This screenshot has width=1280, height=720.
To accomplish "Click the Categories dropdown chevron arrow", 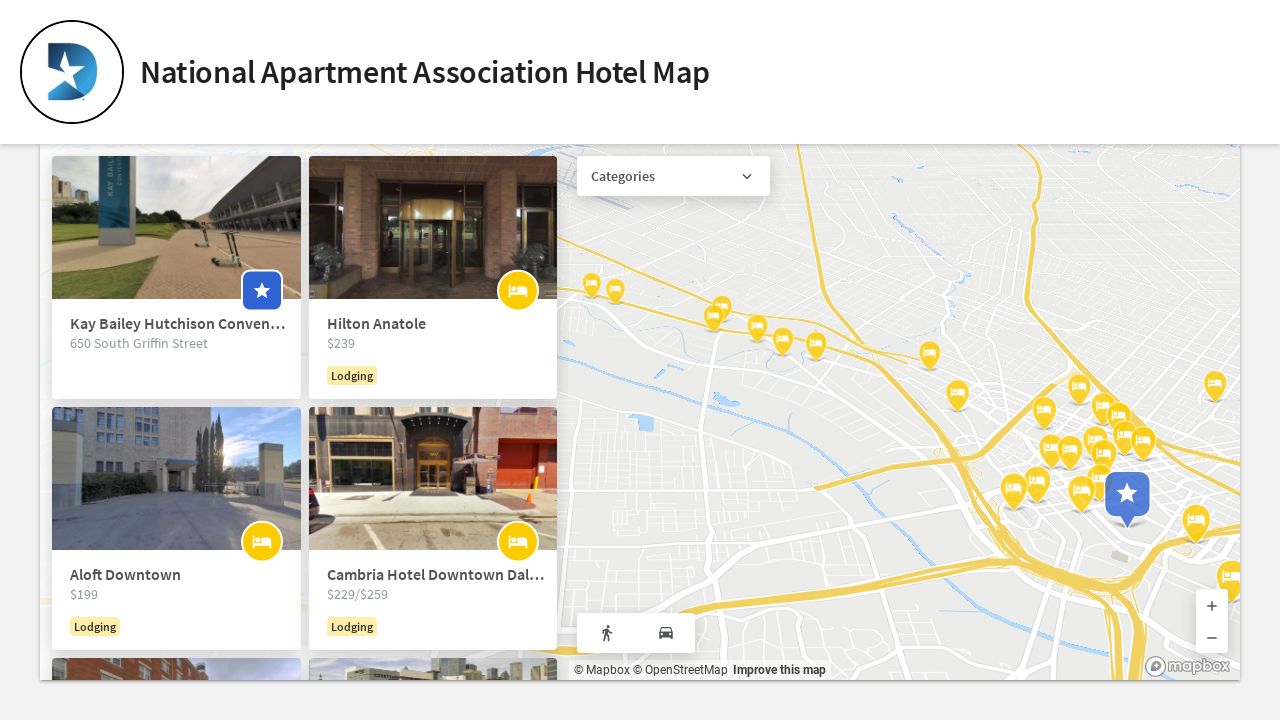I will click(x=746, y=176).
